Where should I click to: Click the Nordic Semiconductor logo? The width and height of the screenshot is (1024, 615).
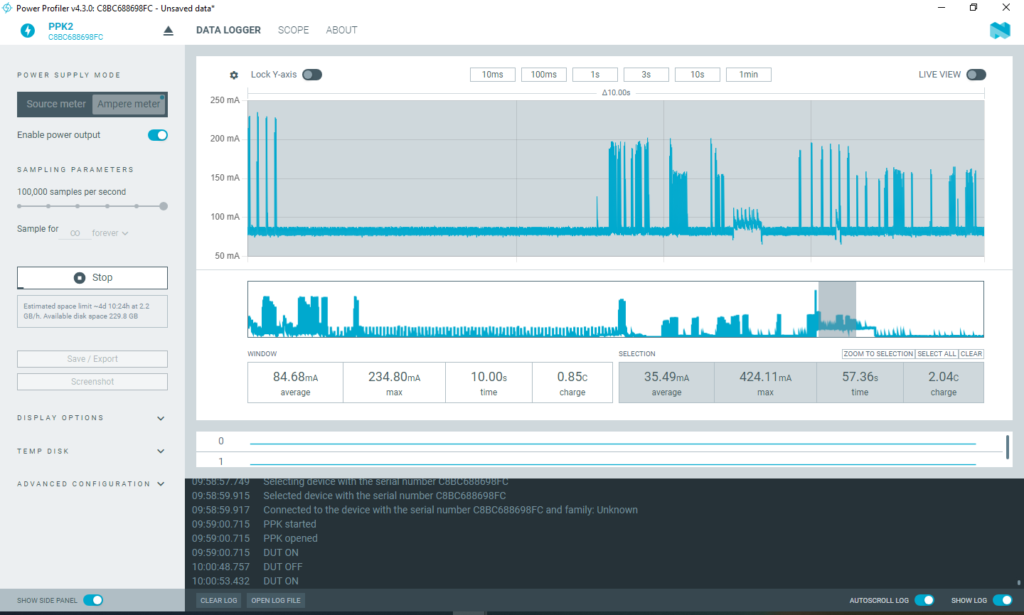point(1000,30)
